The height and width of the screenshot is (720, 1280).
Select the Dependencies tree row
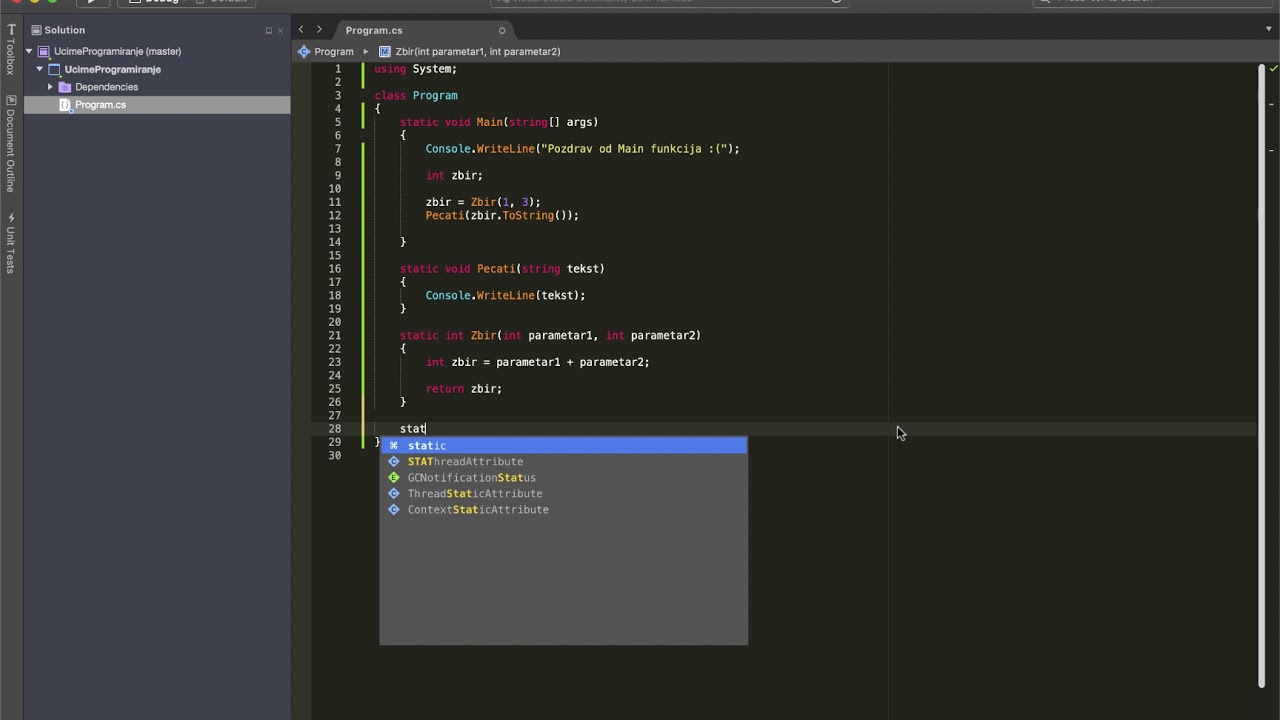tap(157, 87)
